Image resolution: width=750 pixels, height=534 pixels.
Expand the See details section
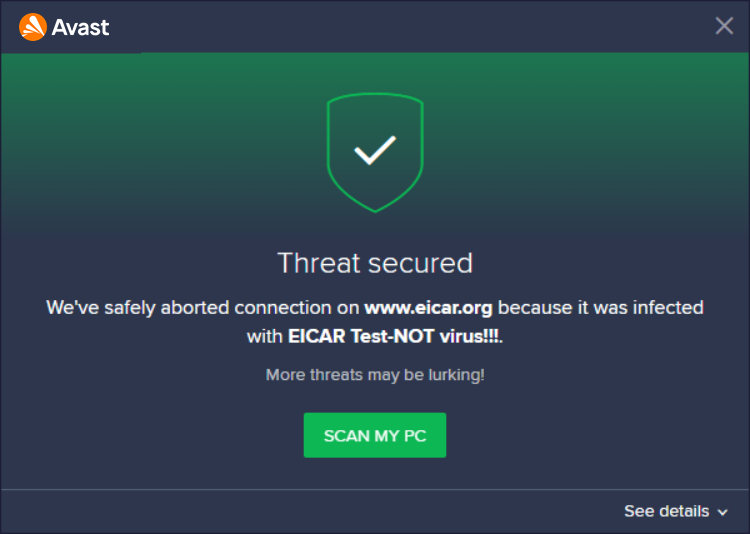click(667, 511)
